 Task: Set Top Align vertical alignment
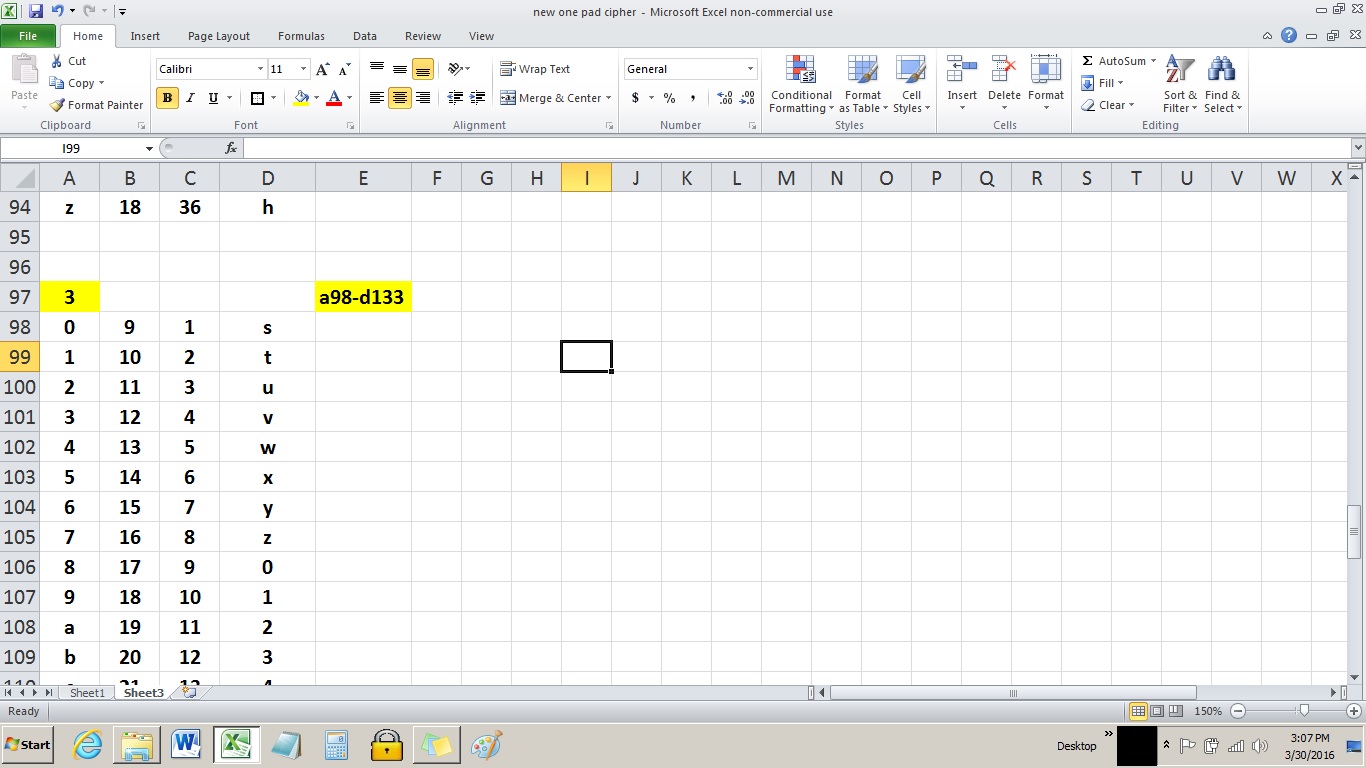point(377,69)
